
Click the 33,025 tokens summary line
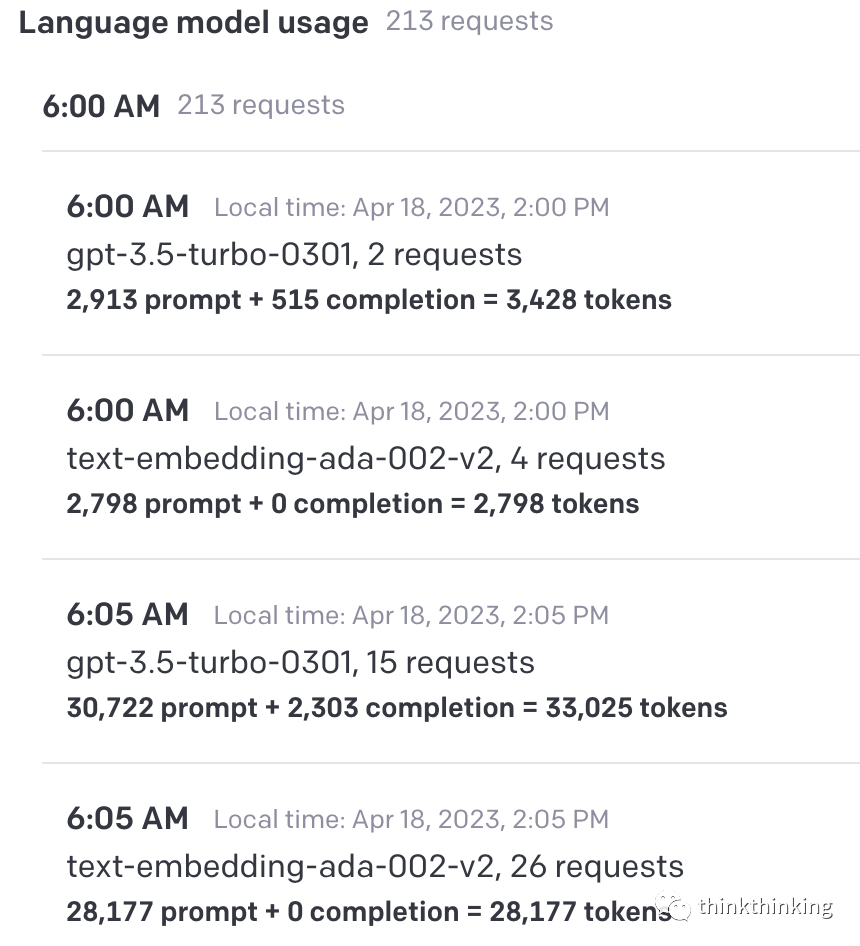(x=396, y=708)
